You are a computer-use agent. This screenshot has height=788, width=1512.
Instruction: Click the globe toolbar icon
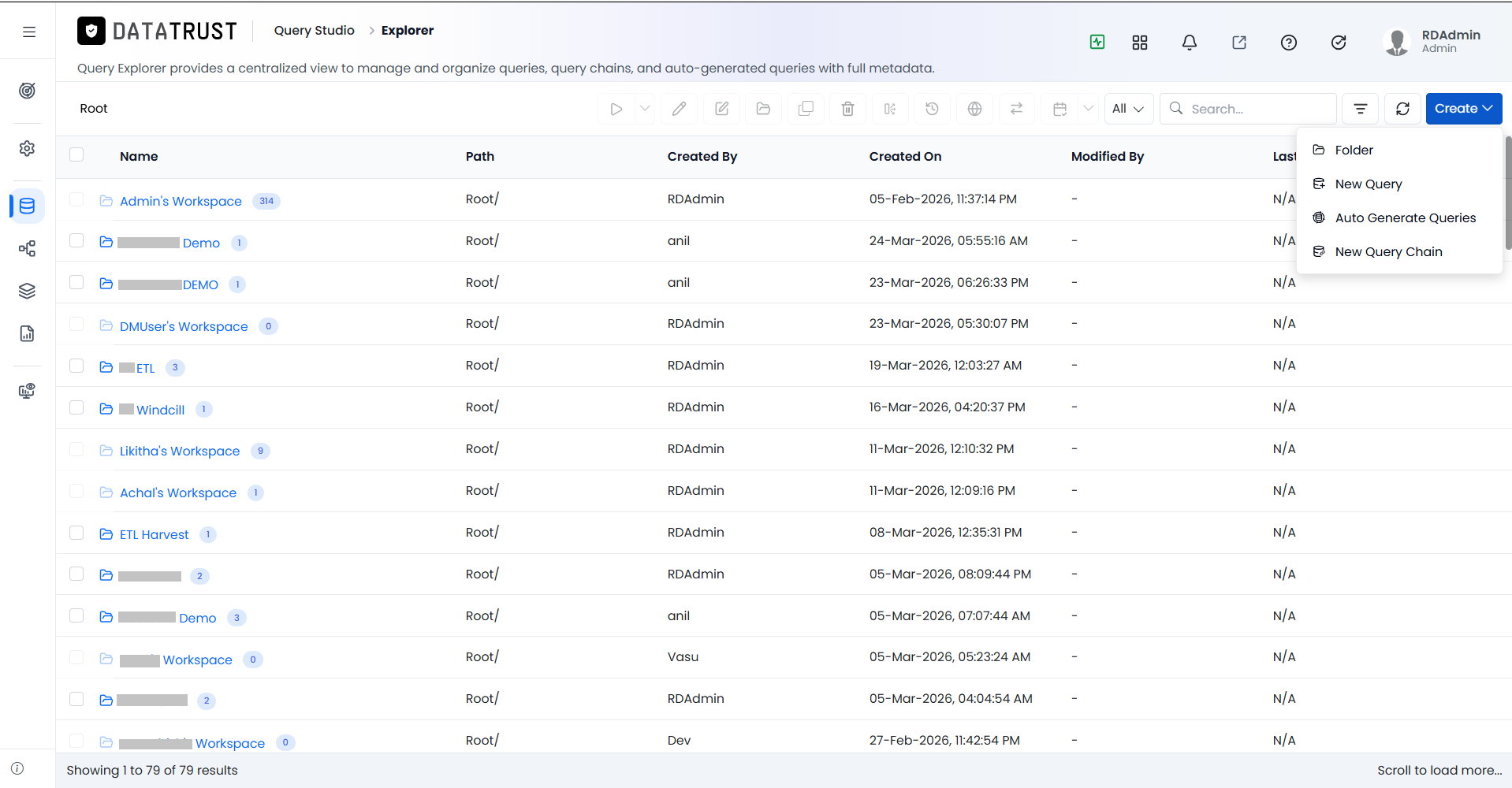(974, 109)
